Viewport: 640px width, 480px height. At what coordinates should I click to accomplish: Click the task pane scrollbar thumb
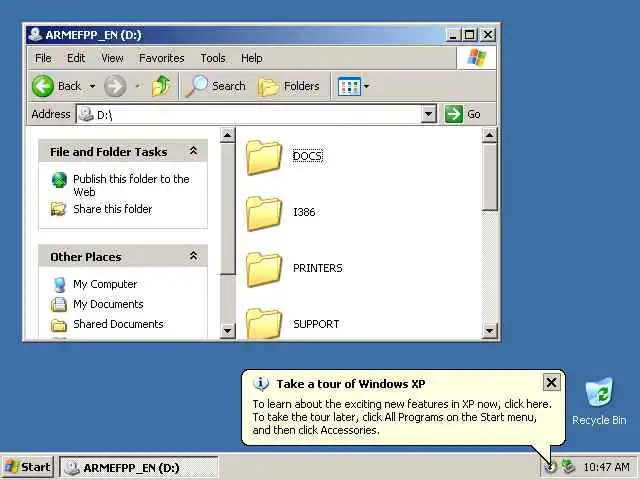click(227, 209)
